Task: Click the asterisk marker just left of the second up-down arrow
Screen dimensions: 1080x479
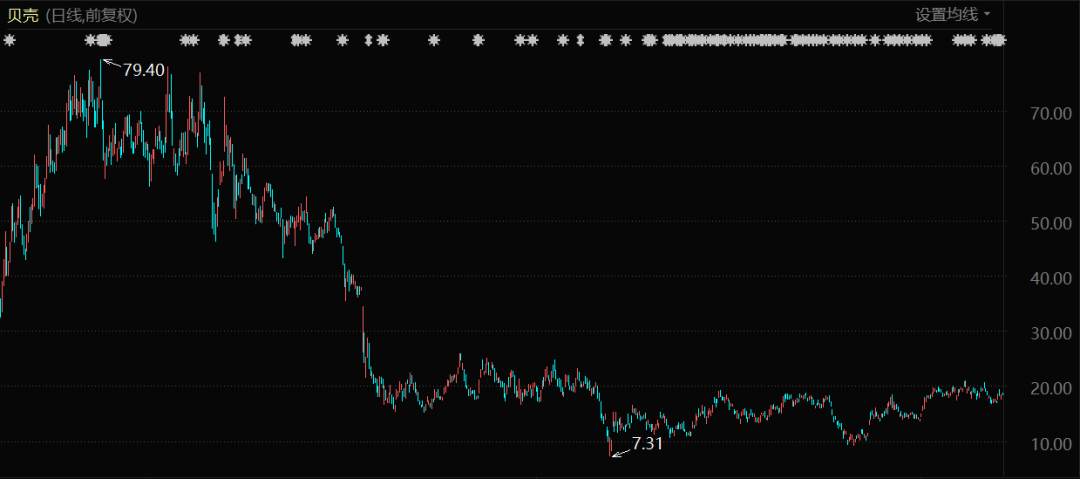Action: (x=563, y=40)
